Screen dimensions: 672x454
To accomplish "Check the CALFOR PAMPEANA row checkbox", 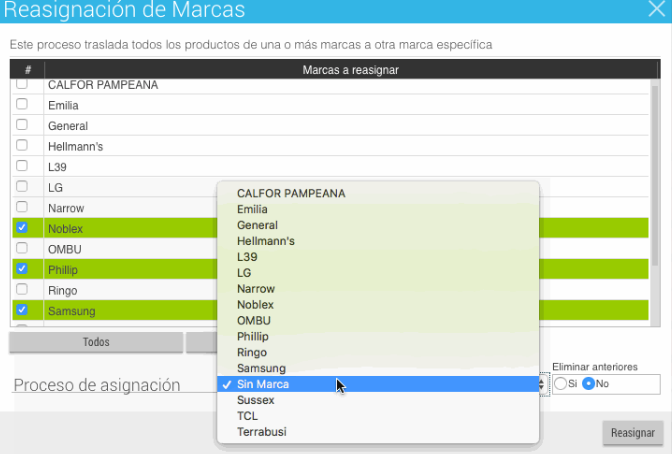I will pos(22,83).
